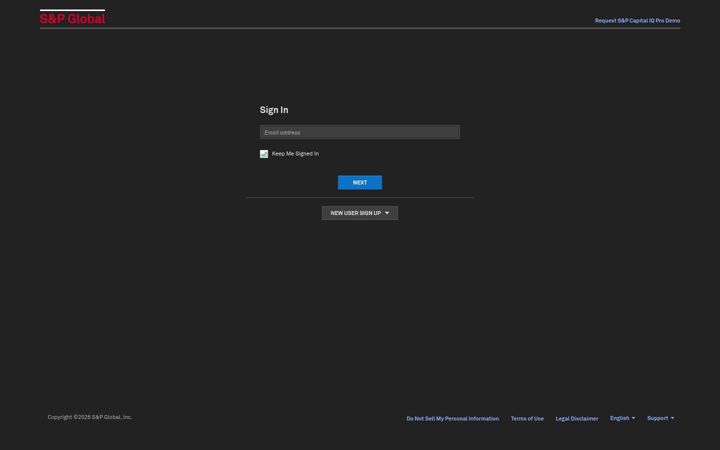Open the Legal Disclaimer link
Image resolution: width=720 pixels, height=450 pixels.
577,418
